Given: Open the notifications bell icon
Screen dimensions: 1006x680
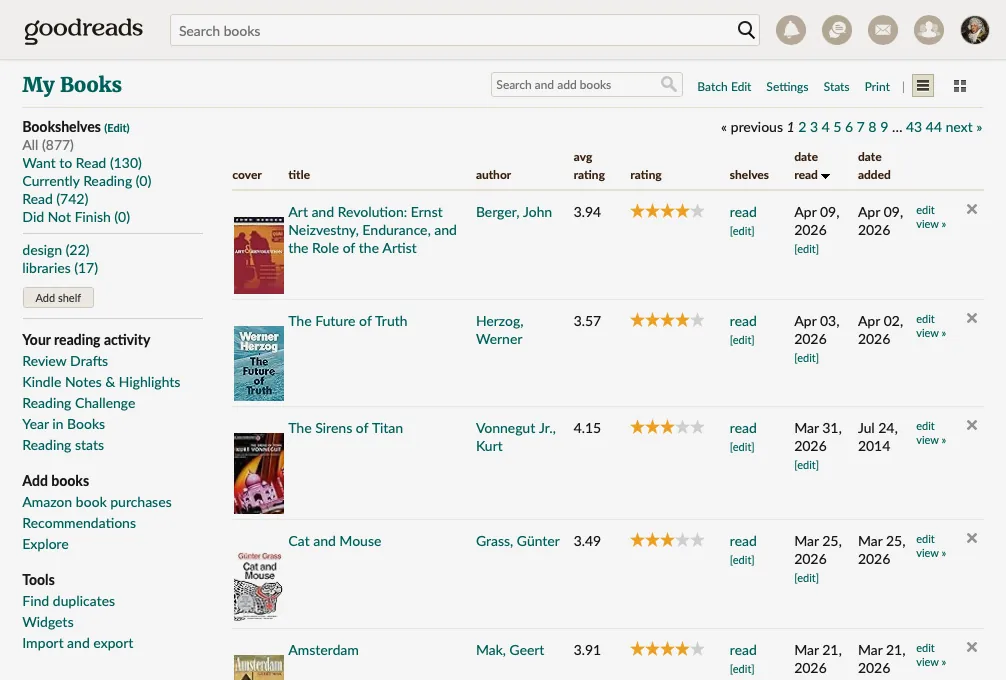Looking at the screenshot, I should coord(790,30).
